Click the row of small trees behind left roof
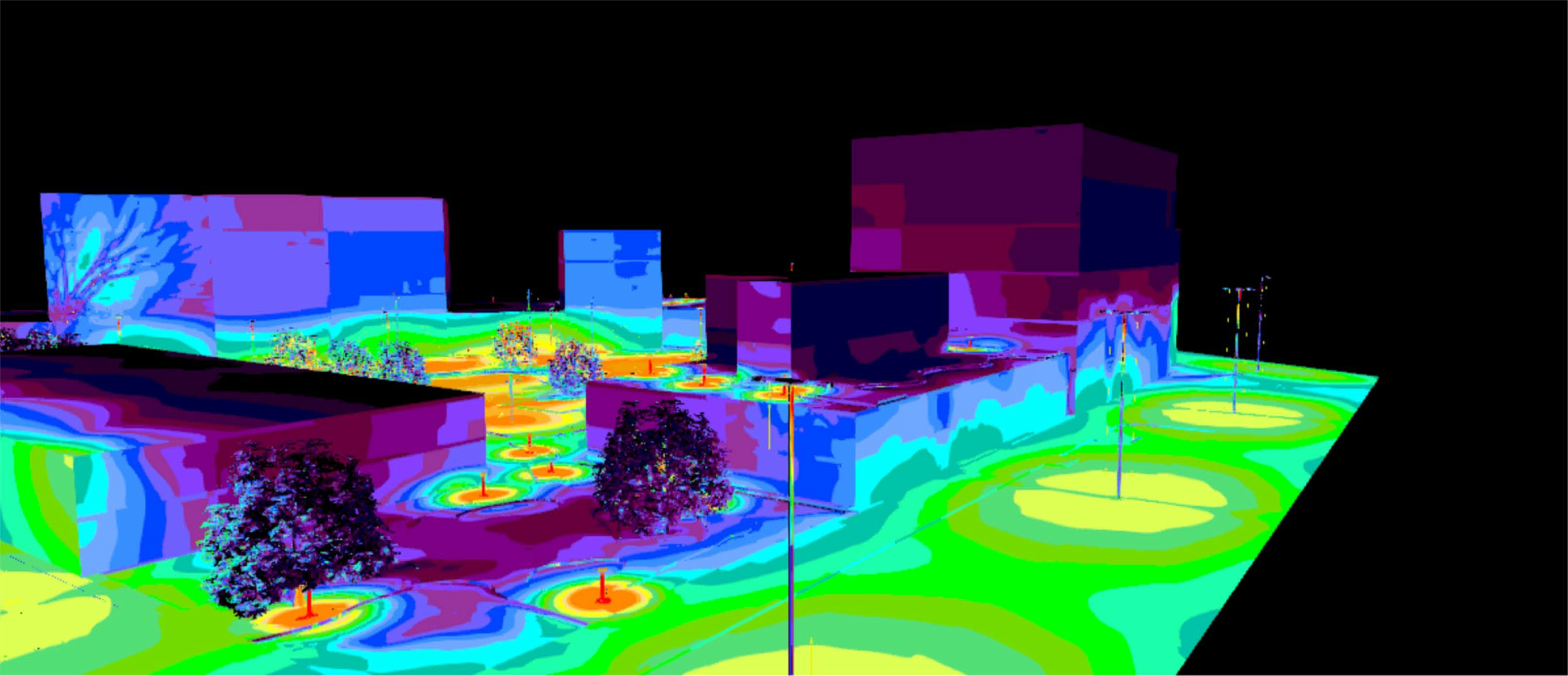This screenshot has width=1568, height=676. (x=348, y=356)
